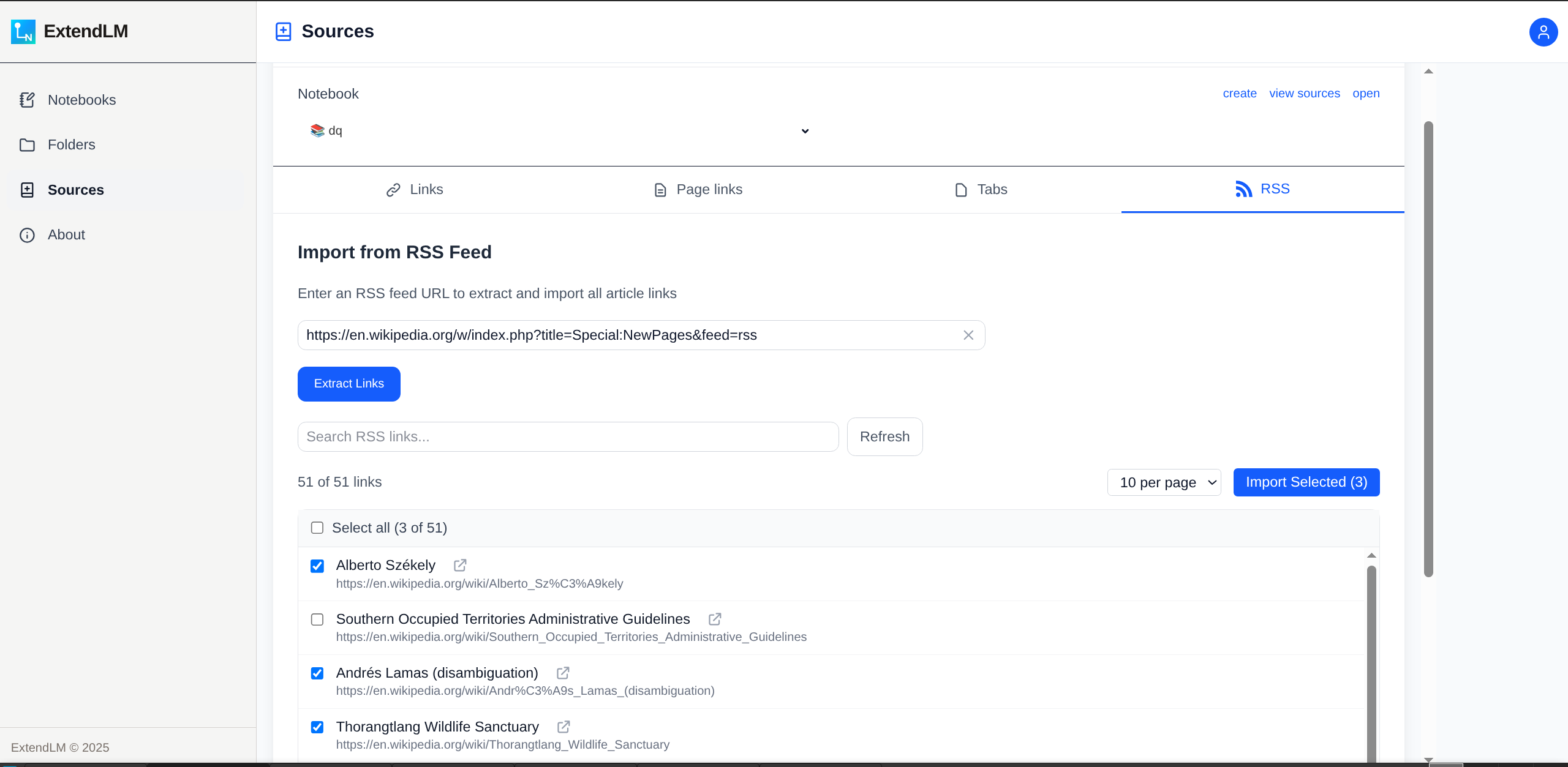Click the Alberto Székely Wikipedia URL text
The image size is (1568, 767).
point(480,584)
